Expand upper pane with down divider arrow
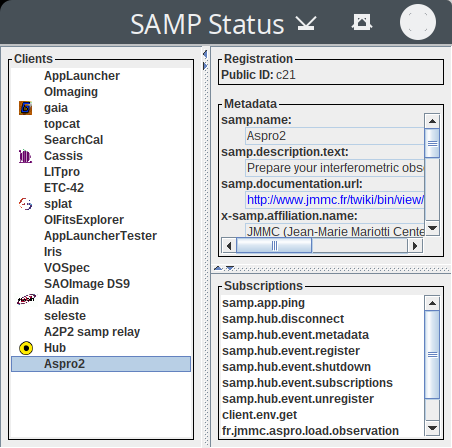Image resolution: width=452 pixels, height=448 pixels. coord(230,268)
